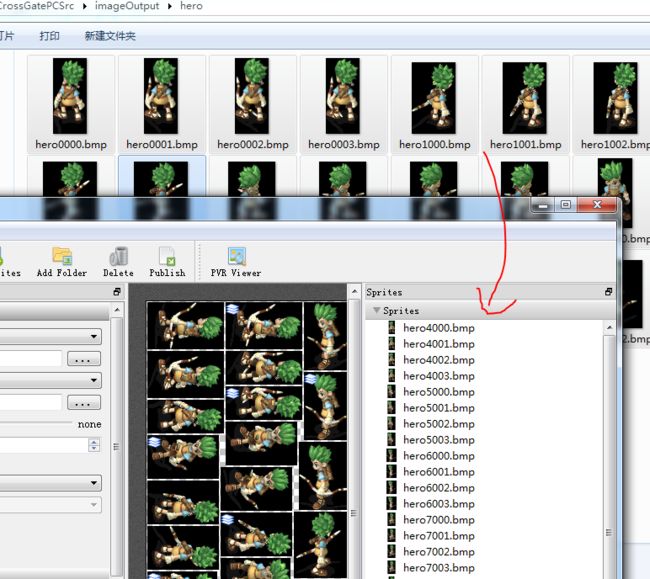The image size is (650, 579).
Task: Click the slider track beside 'none' label
Action: click(36, 423)
